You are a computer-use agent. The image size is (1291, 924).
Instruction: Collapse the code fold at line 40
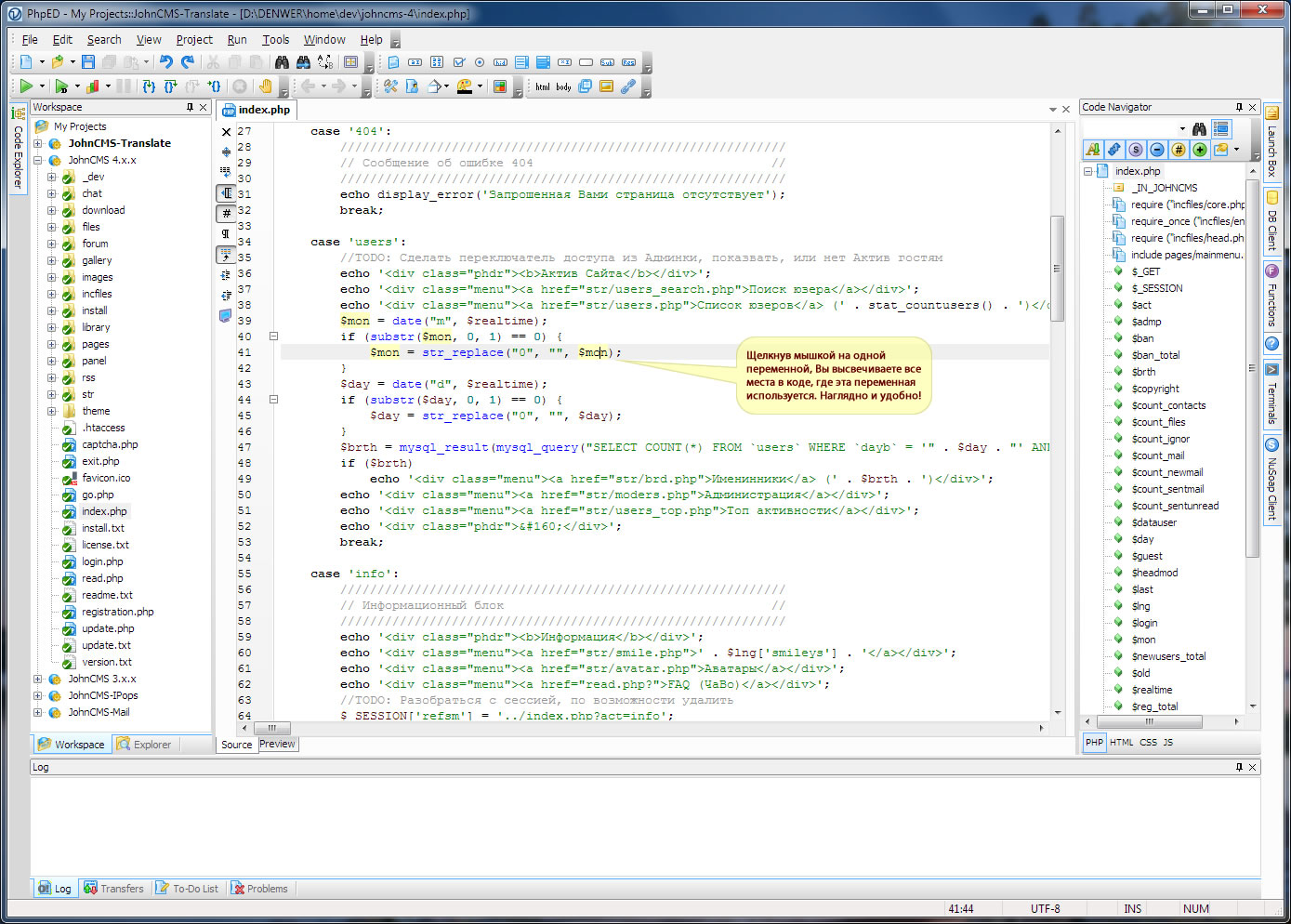(273, 337)
